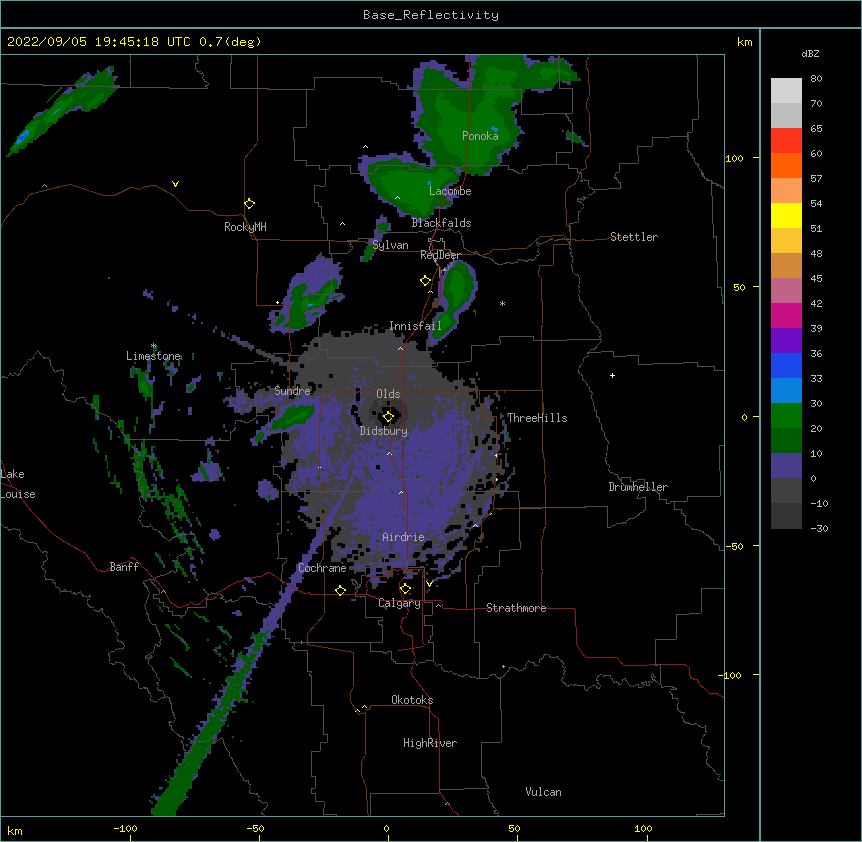Viewport: 862px width, 842px height.
Task: Click the Innisfail city label
Action: coord(415,326)
